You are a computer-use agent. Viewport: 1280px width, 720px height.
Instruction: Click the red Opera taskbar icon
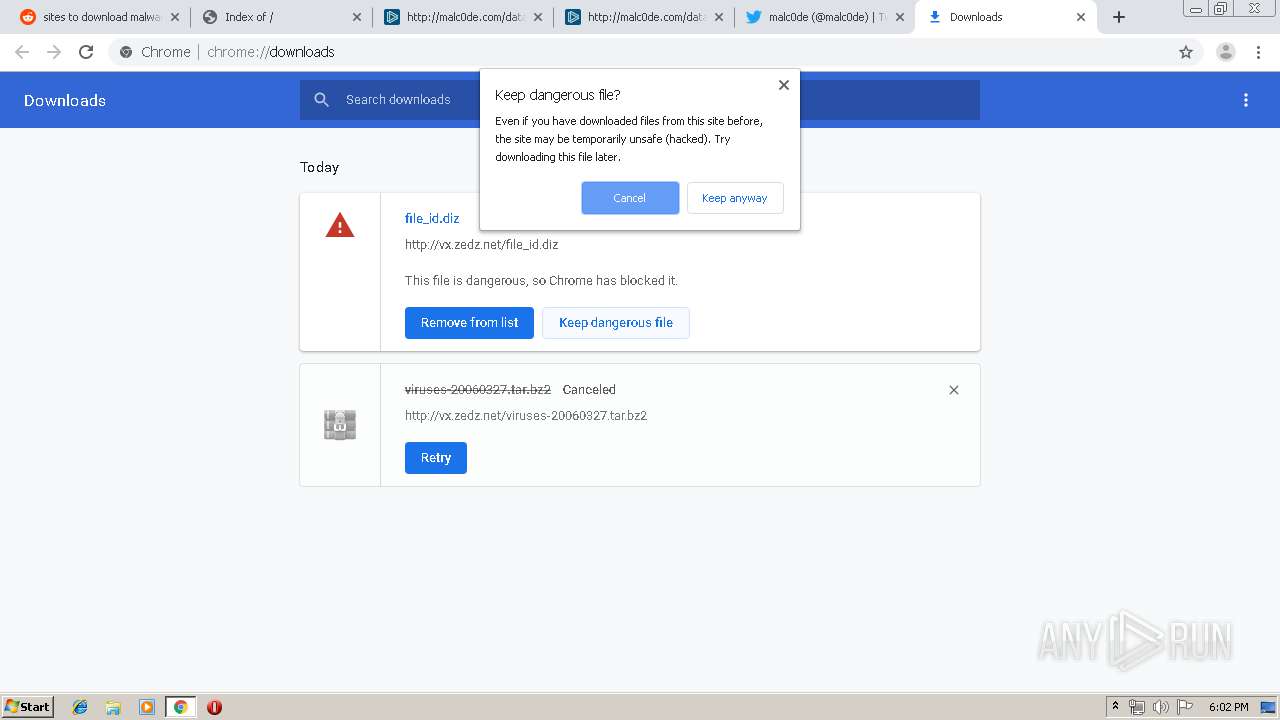click(214, 707)
